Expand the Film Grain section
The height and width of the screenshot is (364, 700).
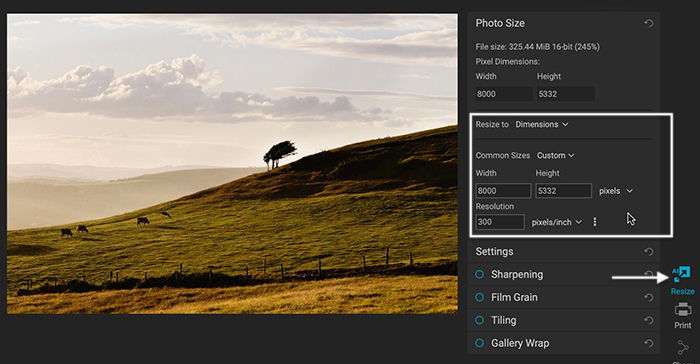click(514, 297)
